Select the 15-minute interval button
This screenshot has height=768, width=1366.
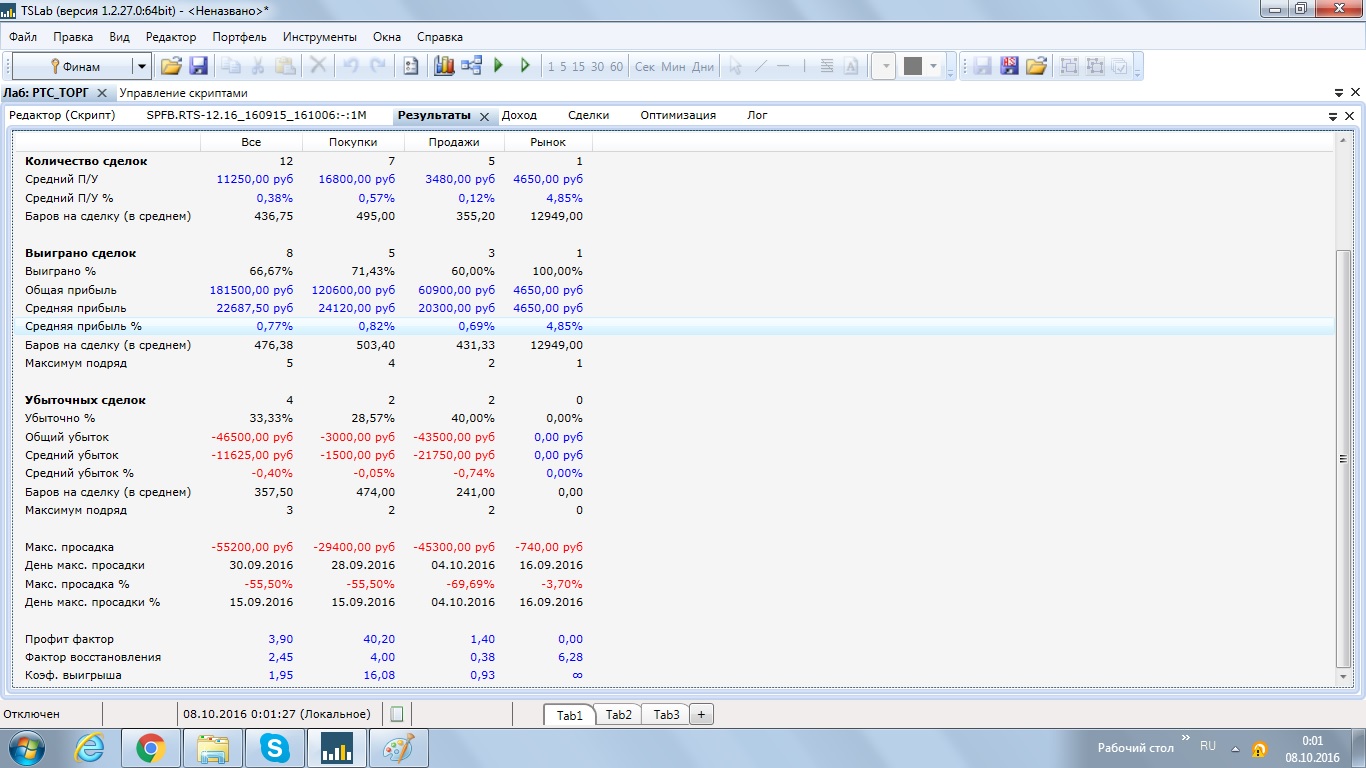click(578, 67)
